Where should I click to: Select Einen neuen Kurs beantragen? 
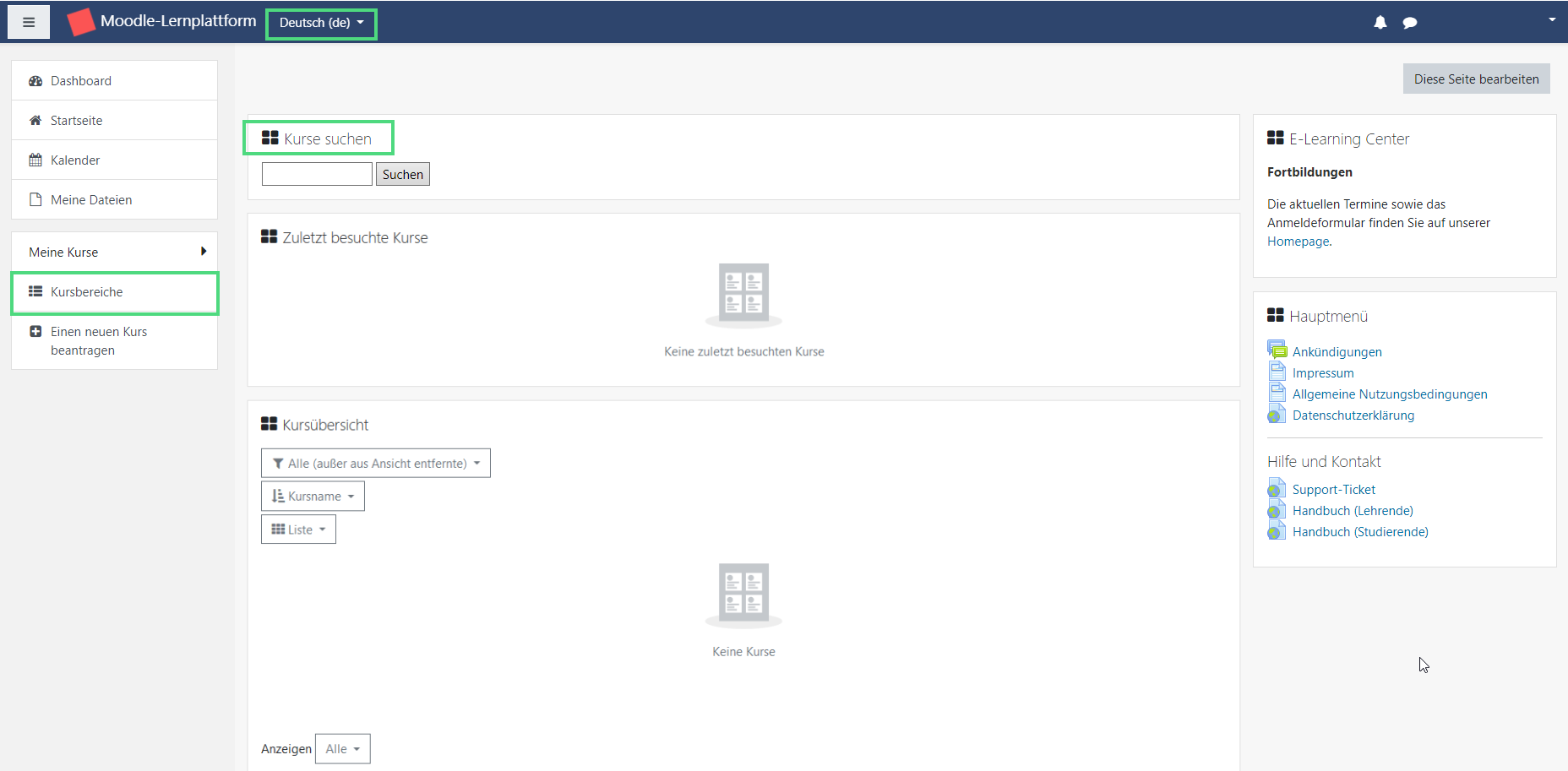(114, 341)
